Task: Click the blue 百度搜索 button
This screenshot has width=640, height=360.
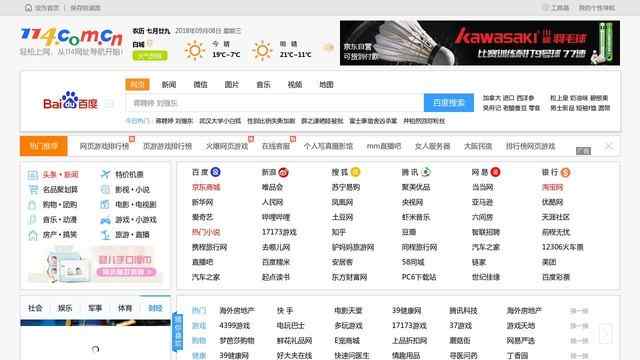Action: tap(449, 103)
